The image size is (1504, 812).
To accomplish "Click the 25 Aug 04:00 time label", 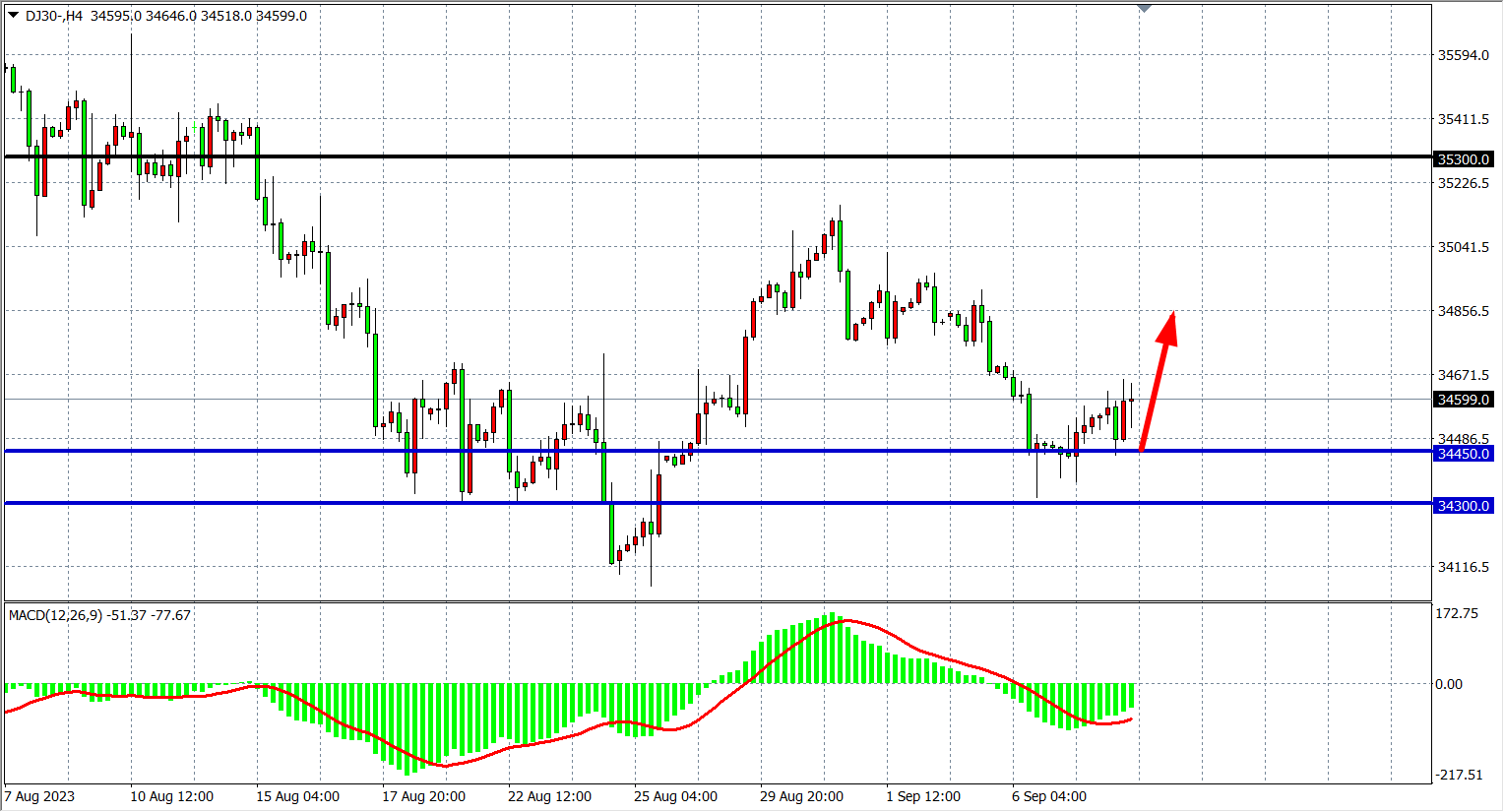I will 675,796.
